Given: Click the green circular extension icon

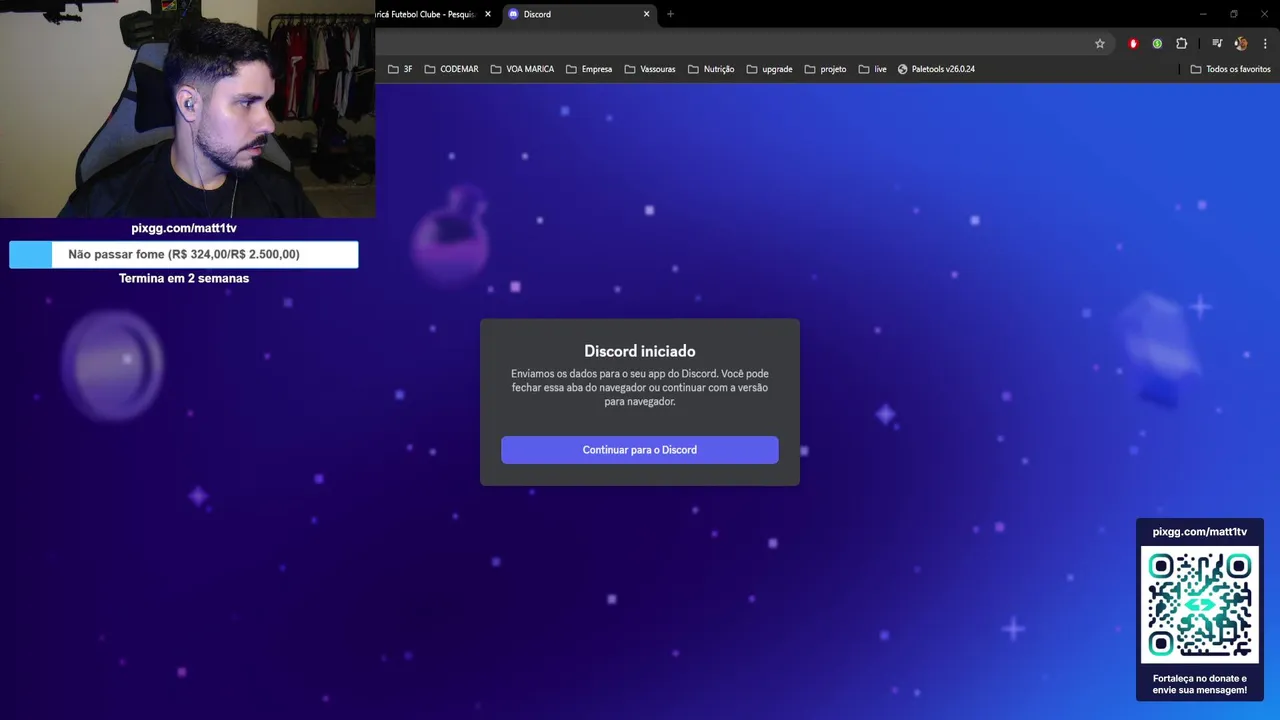Looking at the screenshot, I should (1157, 44).
